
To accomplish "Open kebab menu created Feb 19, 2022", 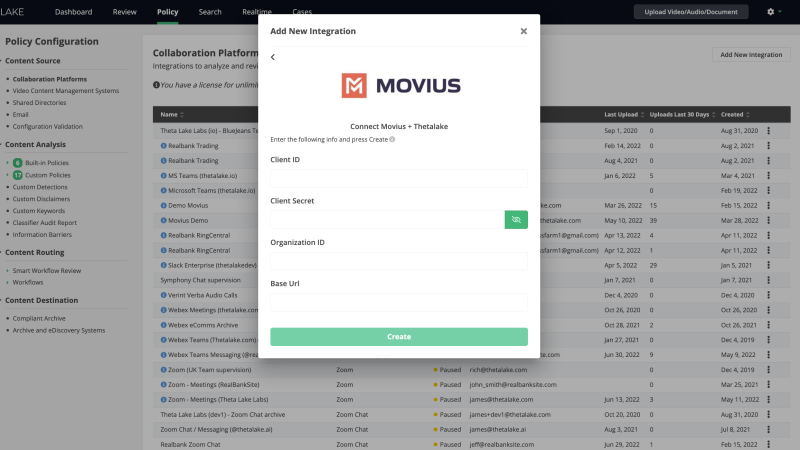I will 768,190.
